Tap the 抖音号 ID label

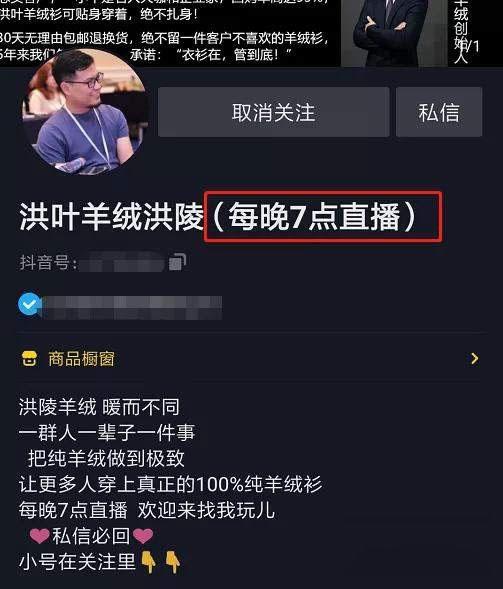point(48,262)
